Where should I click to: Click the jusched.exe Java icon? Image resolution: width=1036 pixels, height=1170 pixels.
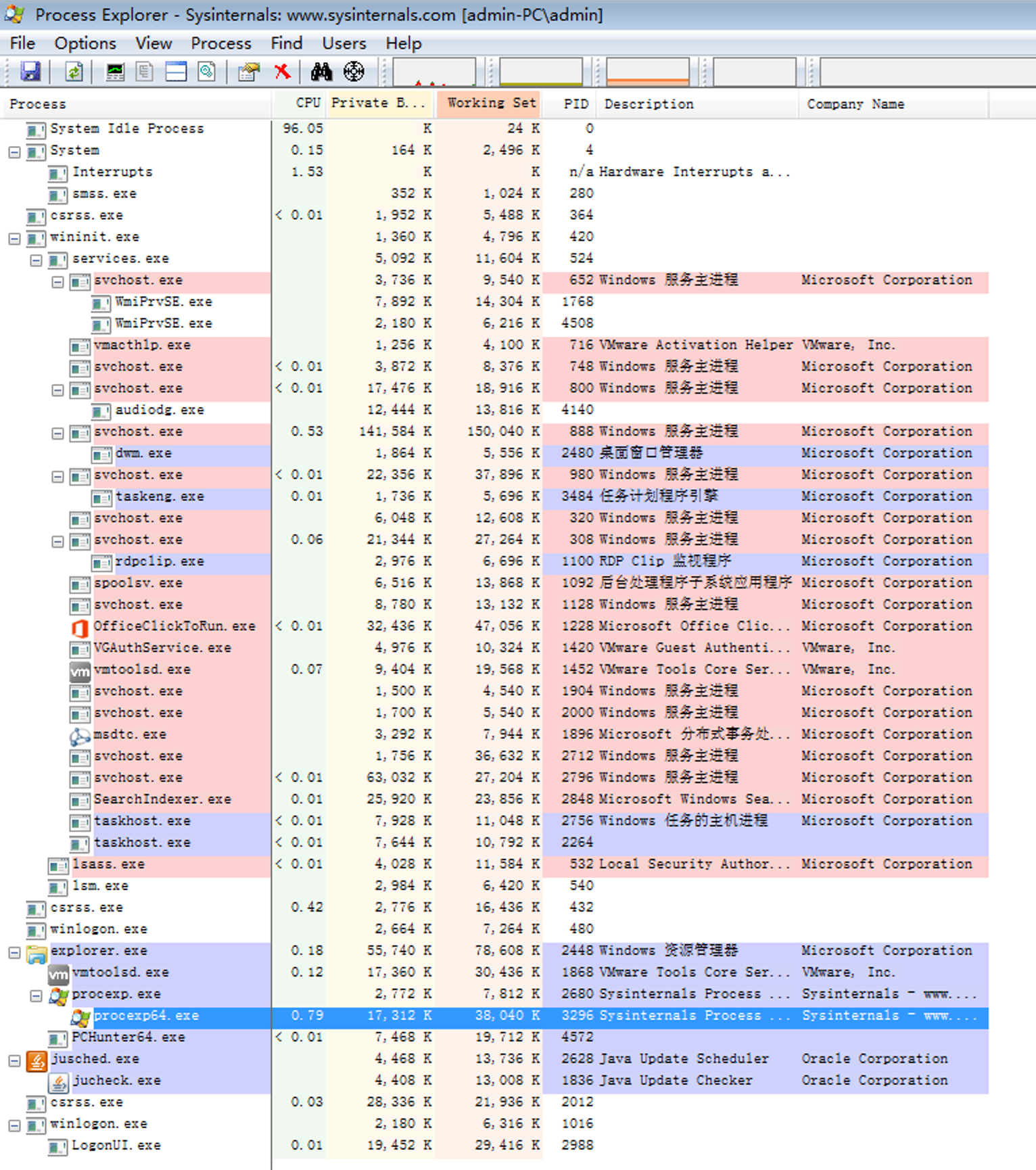coord(37,1061)
